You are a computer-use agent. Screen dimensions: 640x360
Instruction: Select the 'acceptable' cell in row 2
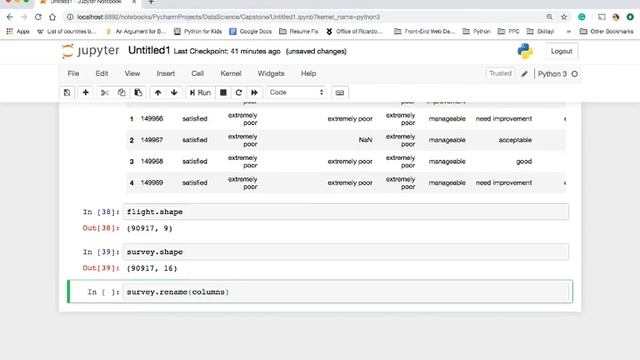pos(515,140)
